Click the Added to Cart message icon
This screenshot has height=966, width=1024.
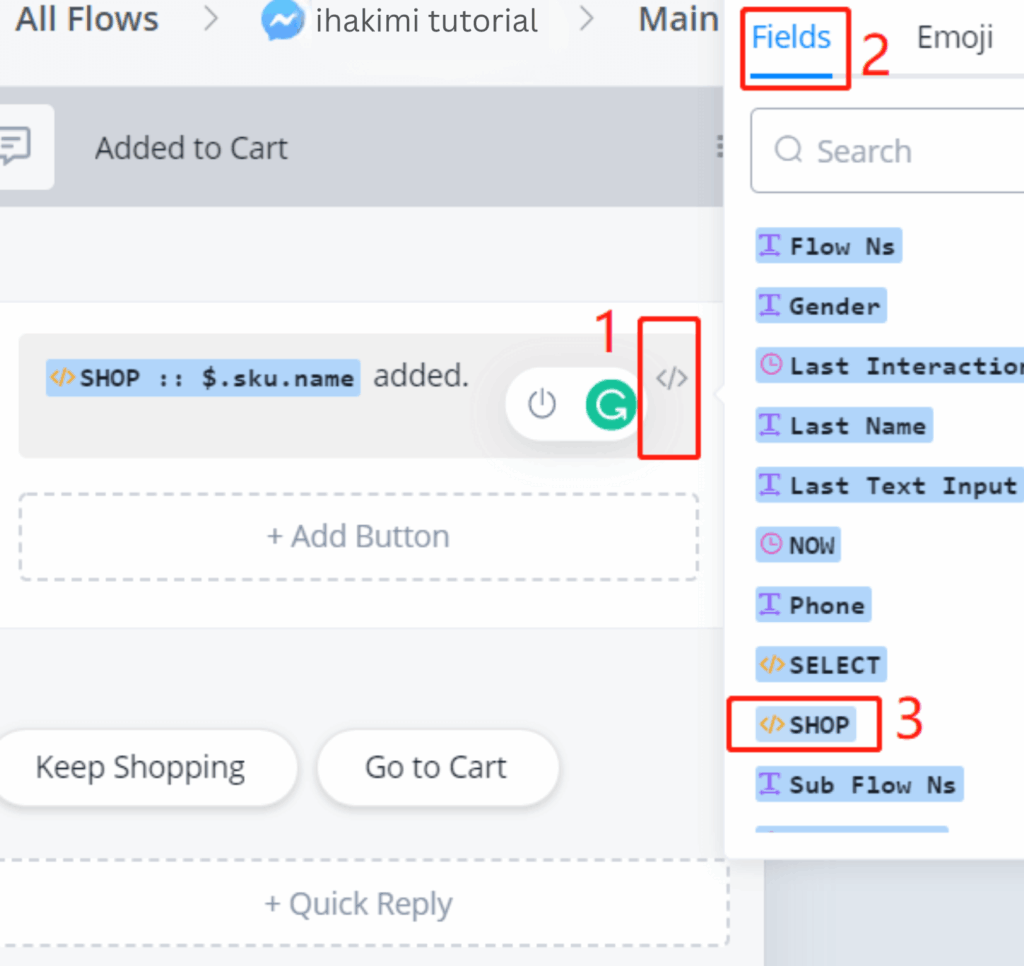click(17, 147)
